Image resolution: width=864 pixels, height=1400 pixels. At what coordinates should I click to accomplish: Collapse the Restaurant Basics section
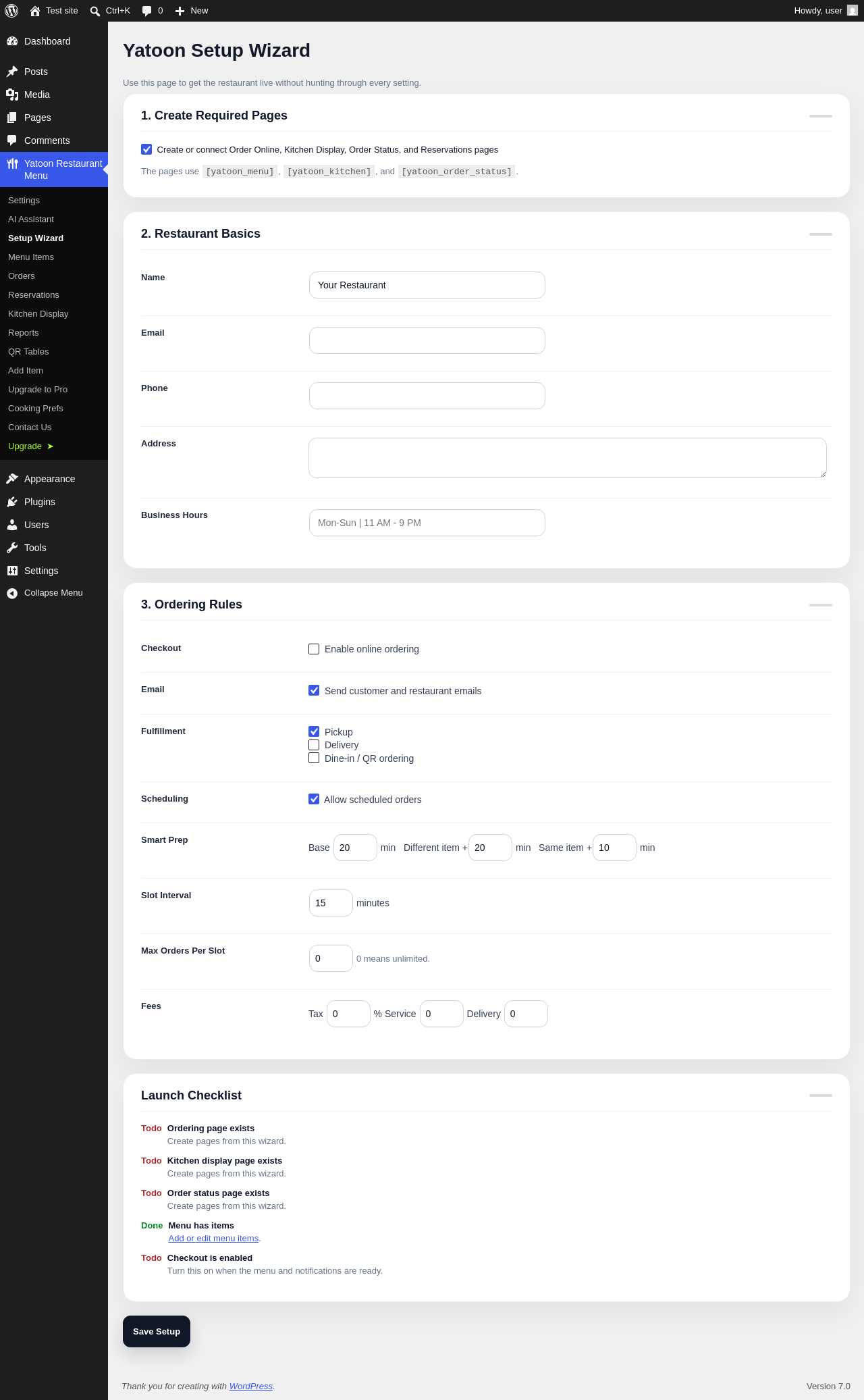tap(821, 234)
